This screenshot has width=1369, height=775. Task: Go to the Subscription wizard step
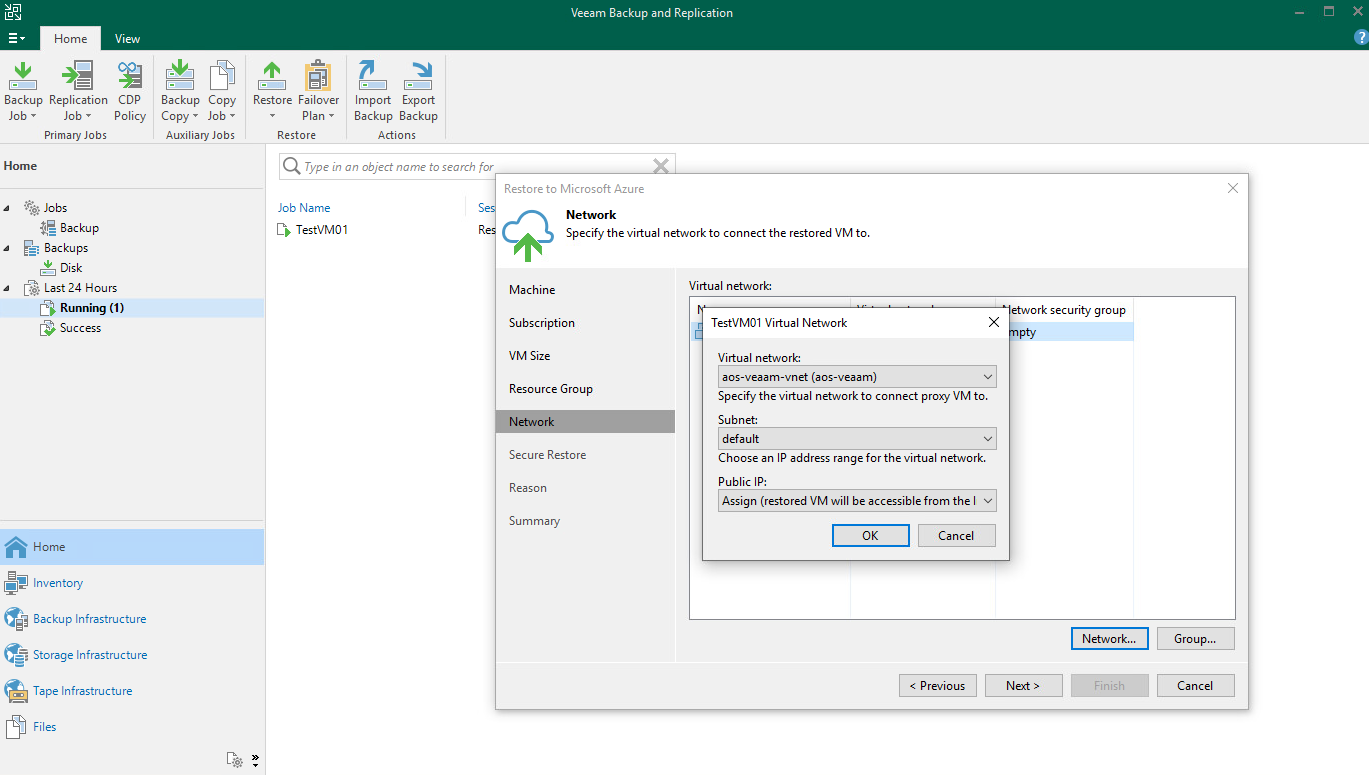(585, 323)
